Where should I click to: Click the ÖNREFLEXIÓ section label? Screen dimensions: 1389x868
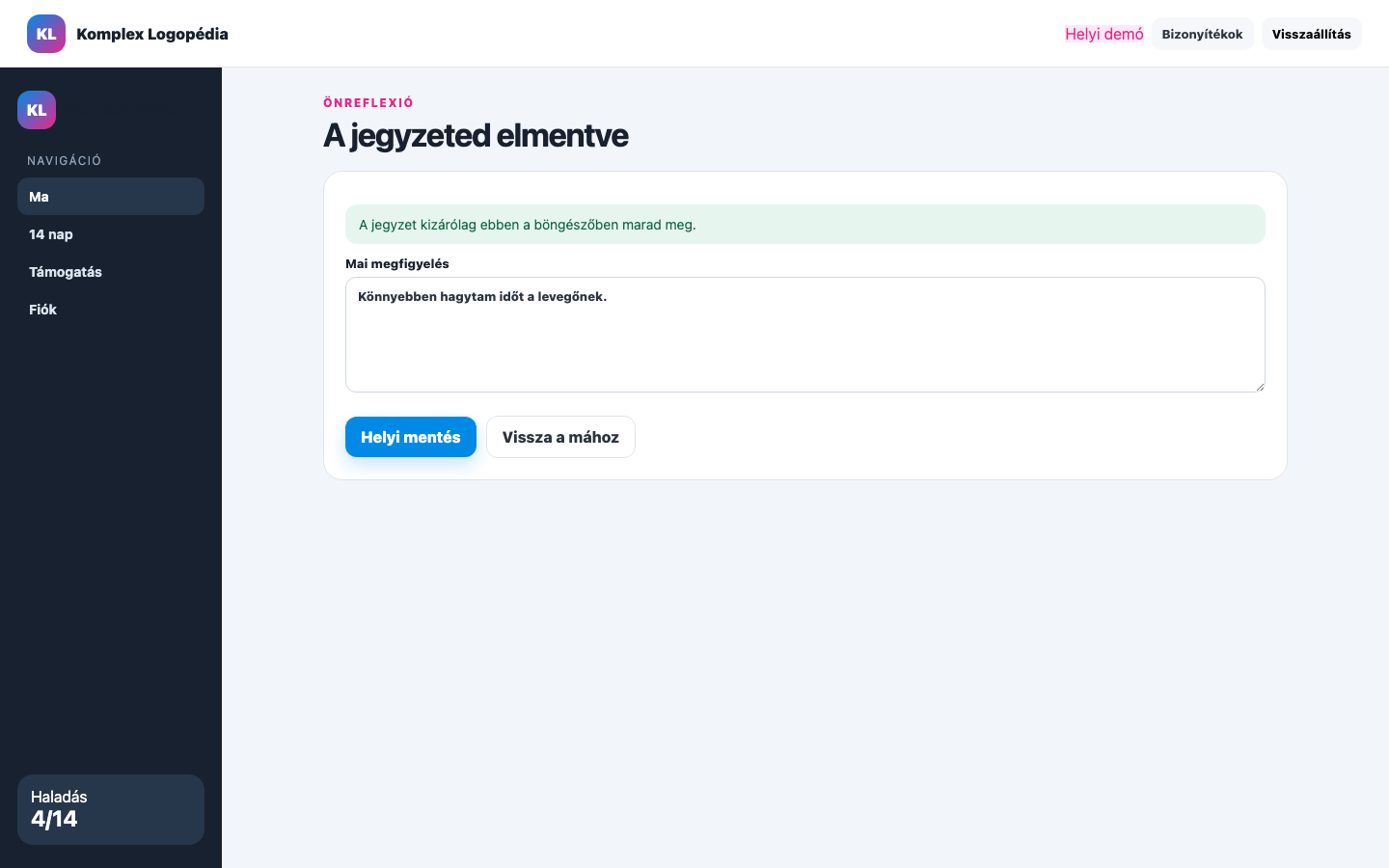(x=368, y=102)
